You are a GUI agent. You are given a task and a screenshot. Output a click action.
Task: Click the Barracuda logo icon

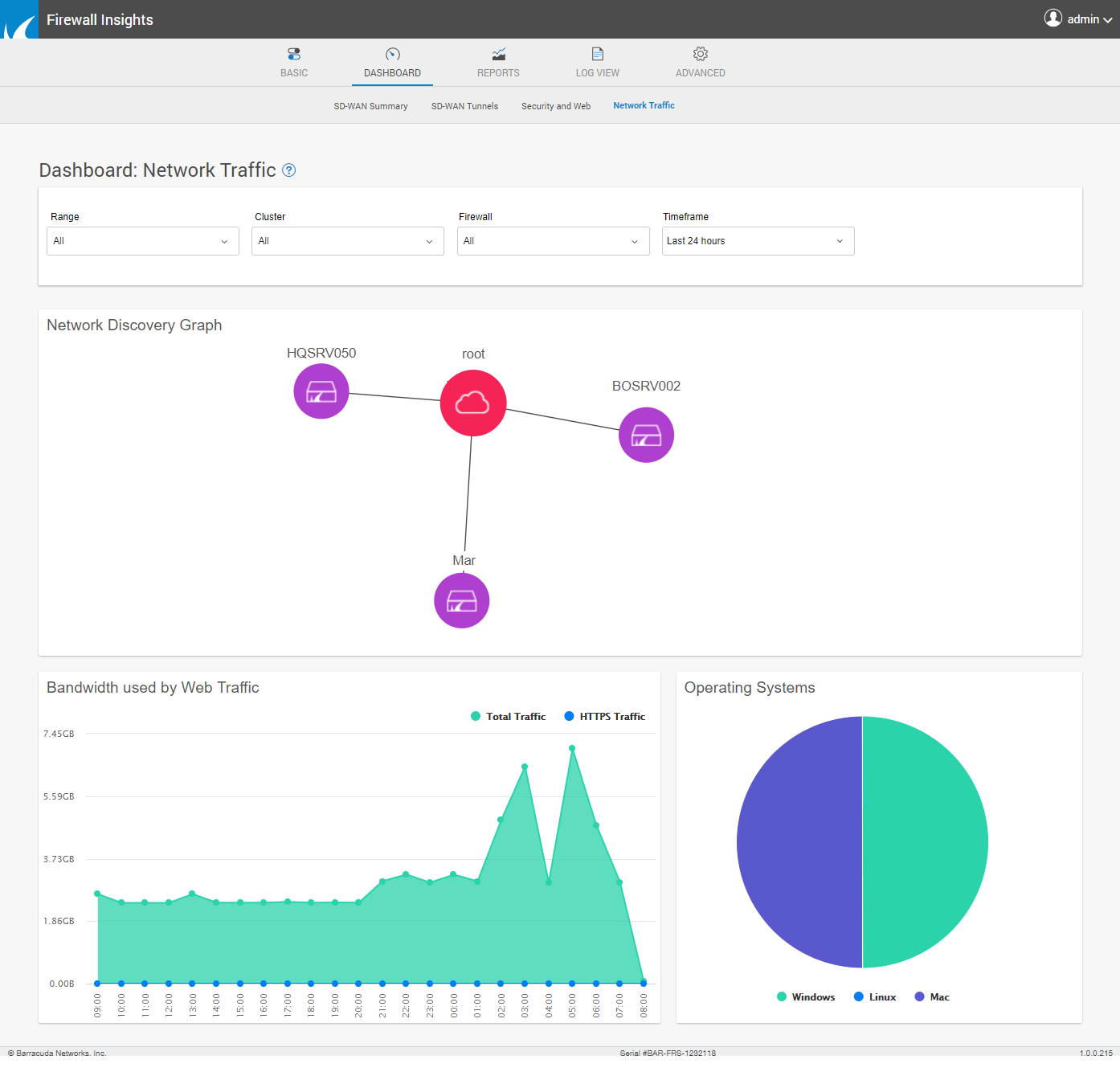[19, 19]
